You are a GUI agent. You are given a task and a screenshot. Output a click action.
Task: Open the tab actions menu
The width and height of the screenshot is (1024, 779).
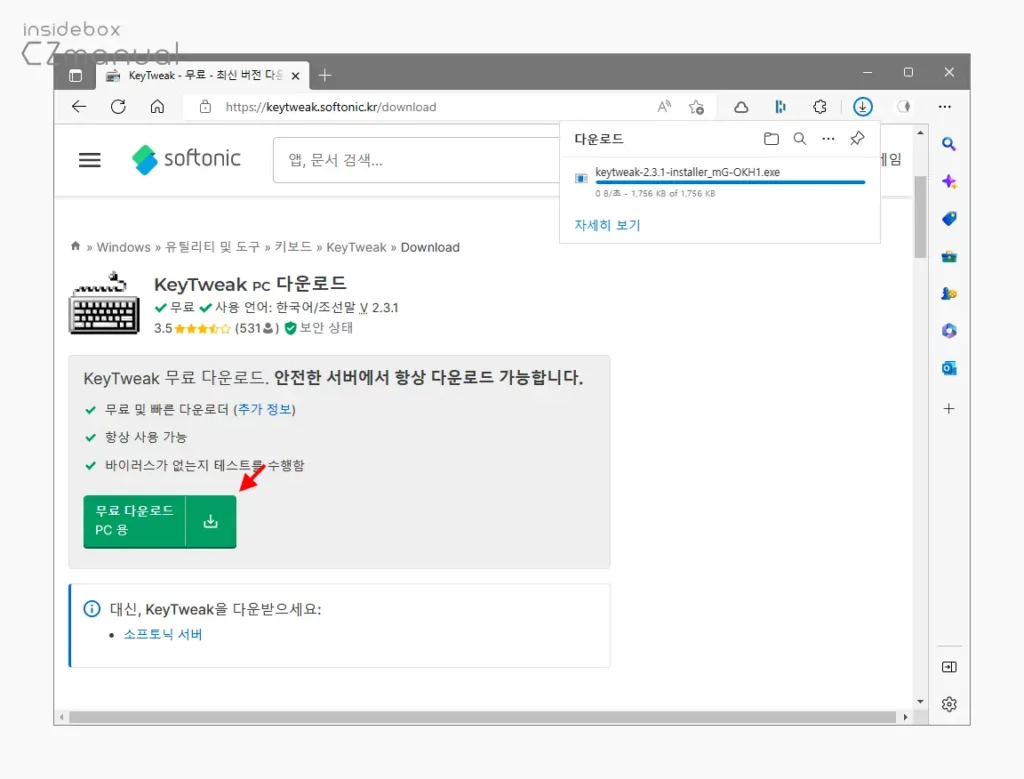click(75, 75)
